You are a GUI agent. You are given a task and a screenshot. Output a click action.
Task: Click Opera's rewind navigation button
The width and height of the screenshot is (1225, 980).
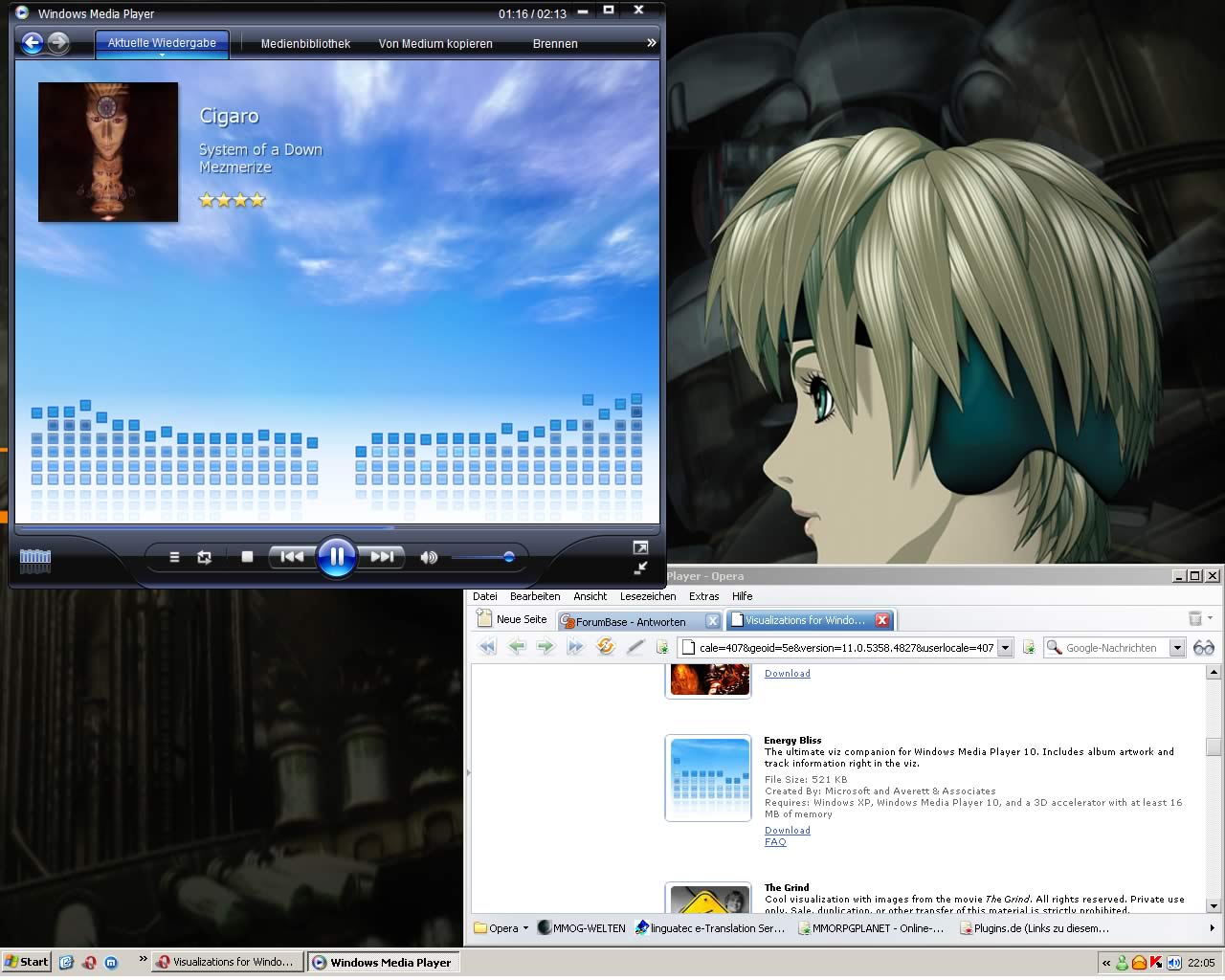click(487, 647)
